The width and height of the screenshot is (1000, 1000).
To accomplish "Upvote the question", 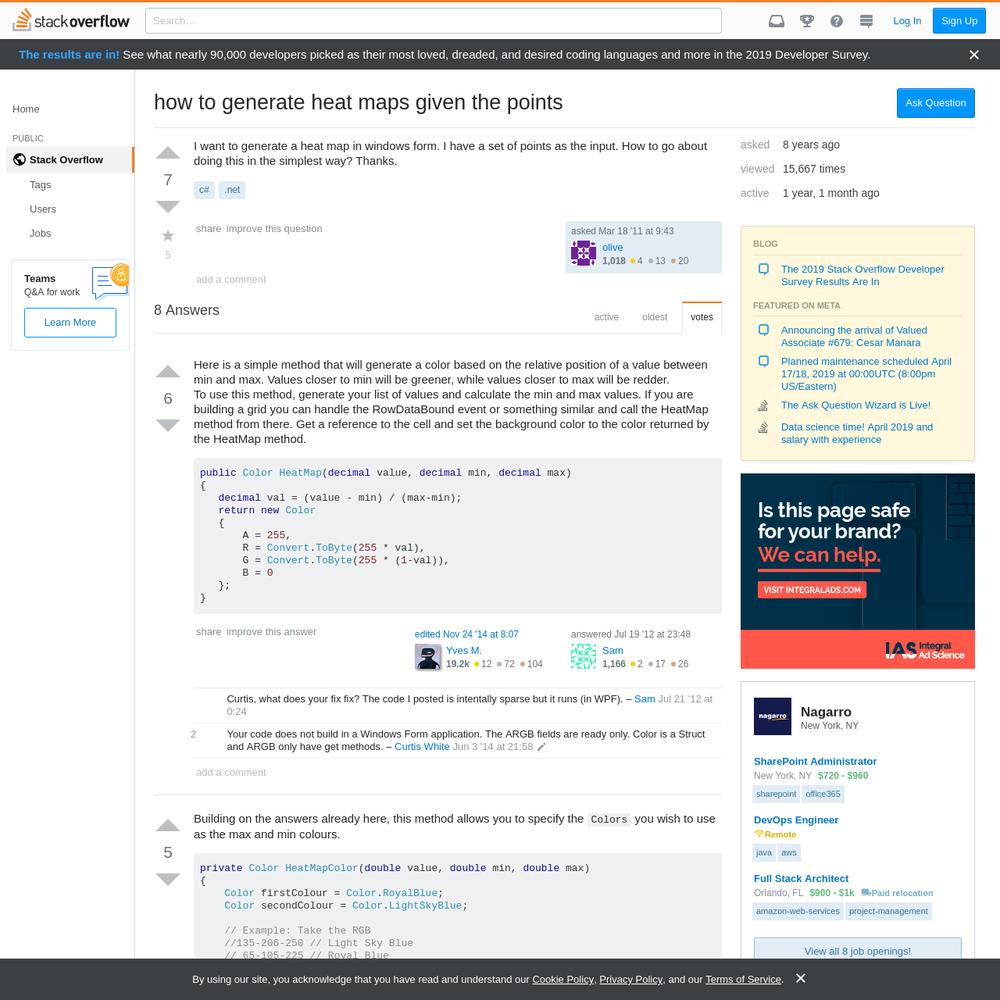I will pos(168,153).
